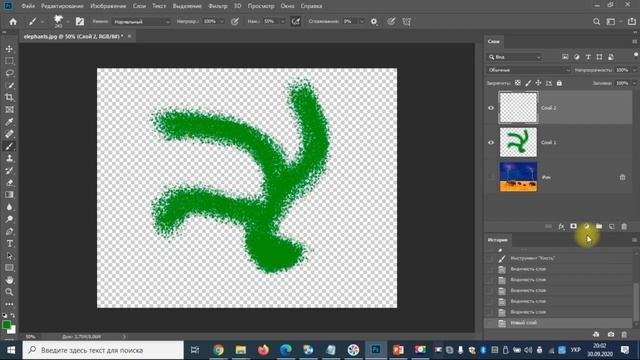Open the Home screen icon
The width and height of the screenshot is (640, 360).
13,22
